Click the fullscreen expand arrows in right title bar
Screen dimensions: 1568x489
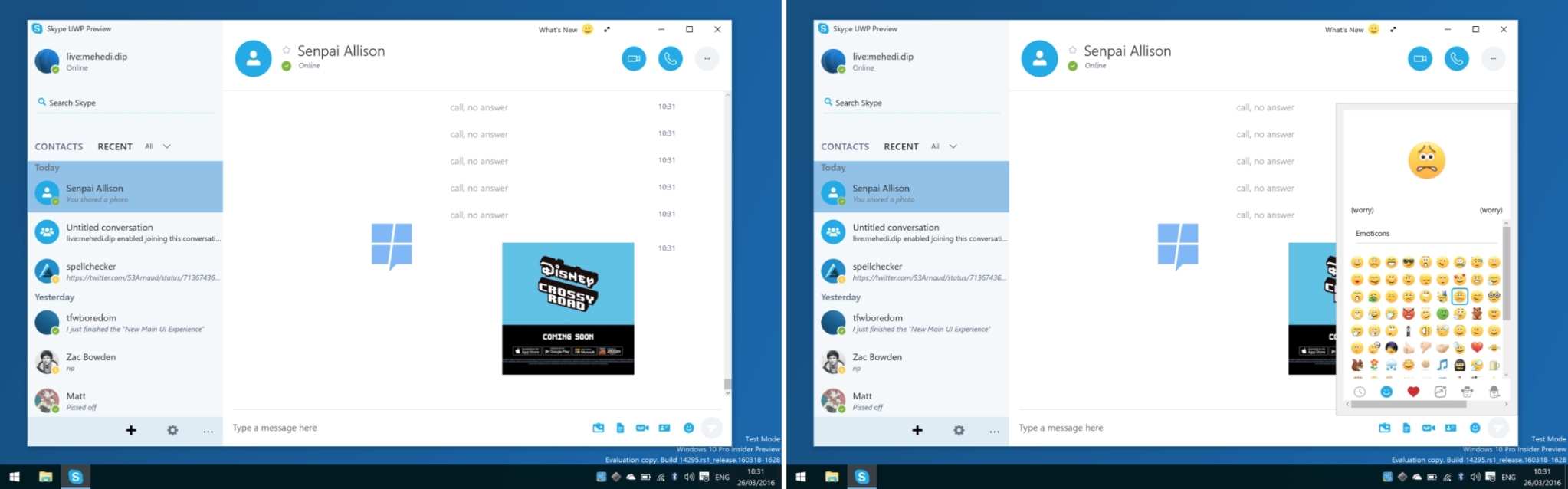tap(1393, 29)
